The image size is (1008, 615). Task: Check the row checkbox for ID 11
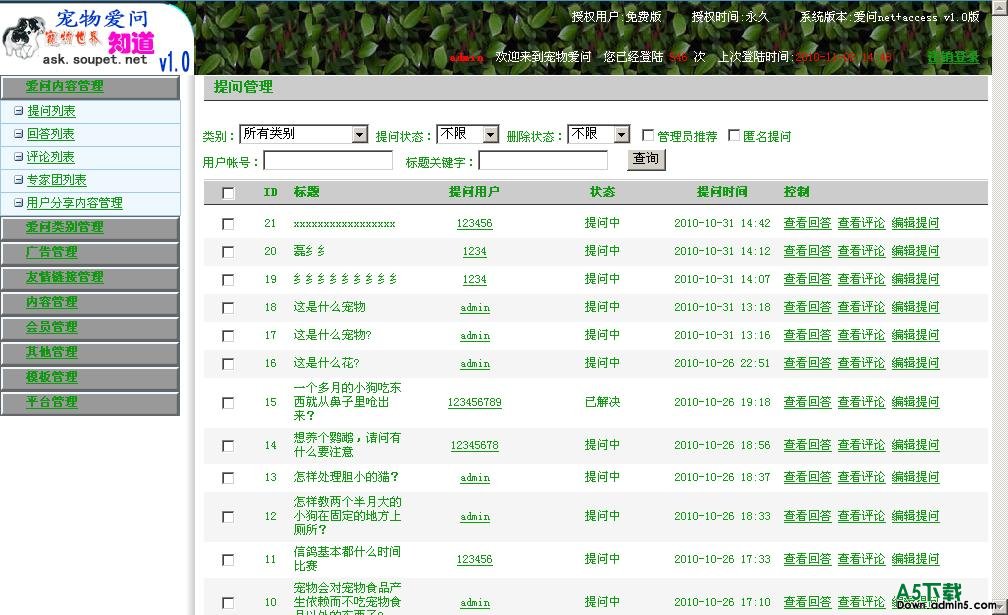(228, 560)
